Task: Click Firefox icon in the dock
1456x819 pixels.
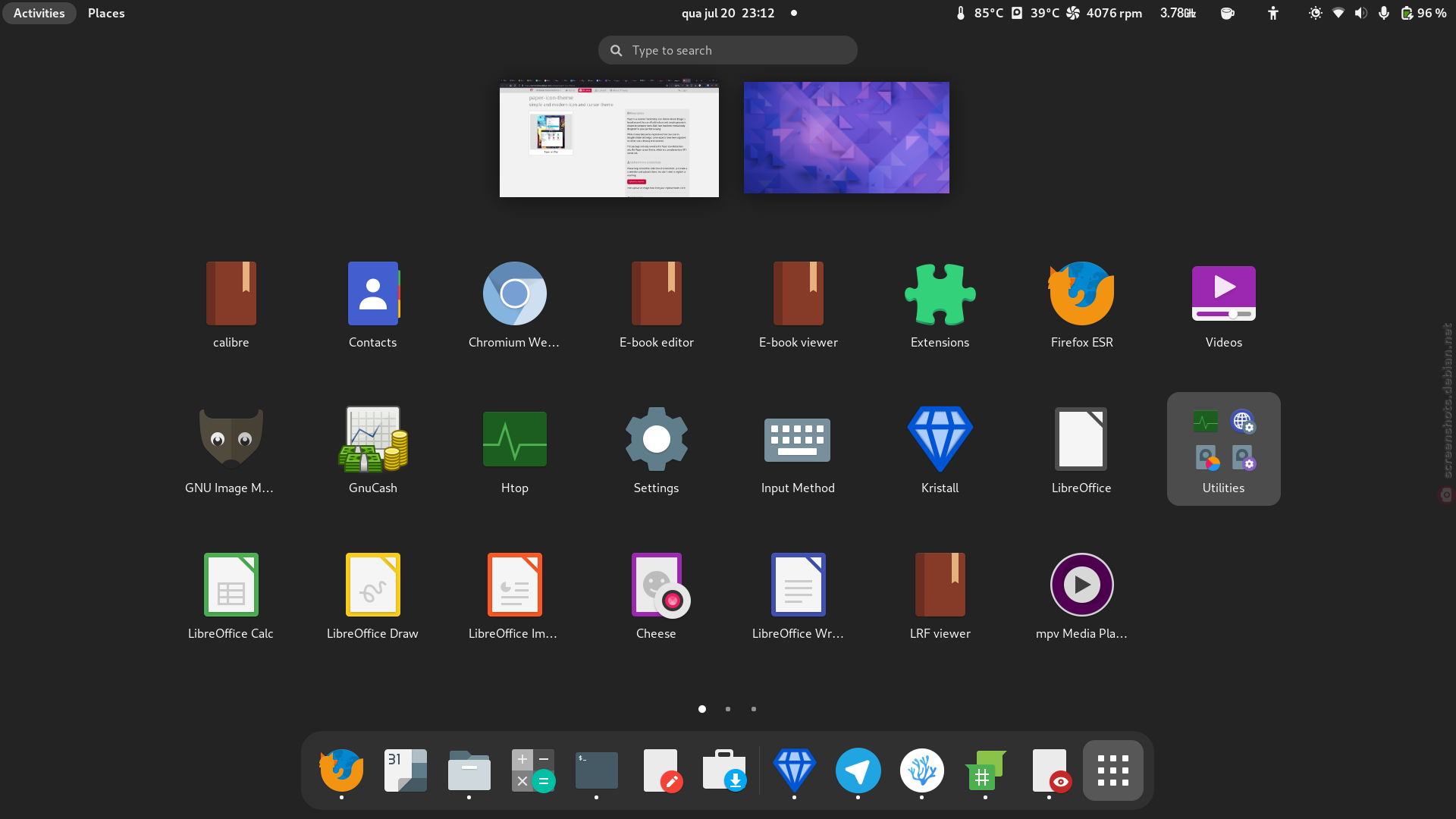Action: click(341, 770)
